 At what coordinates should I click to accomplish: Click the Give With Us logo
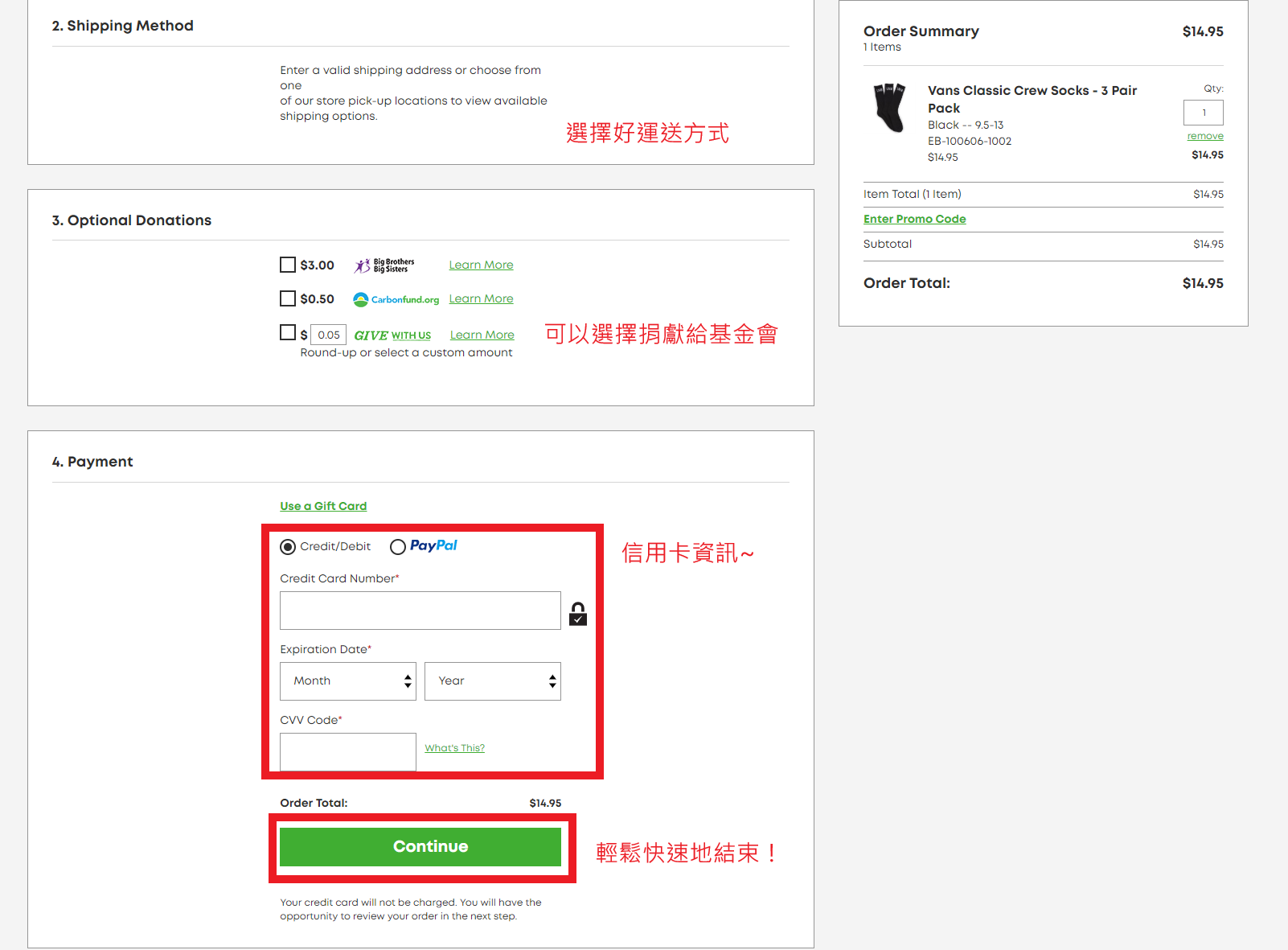[x=392, y=335]
